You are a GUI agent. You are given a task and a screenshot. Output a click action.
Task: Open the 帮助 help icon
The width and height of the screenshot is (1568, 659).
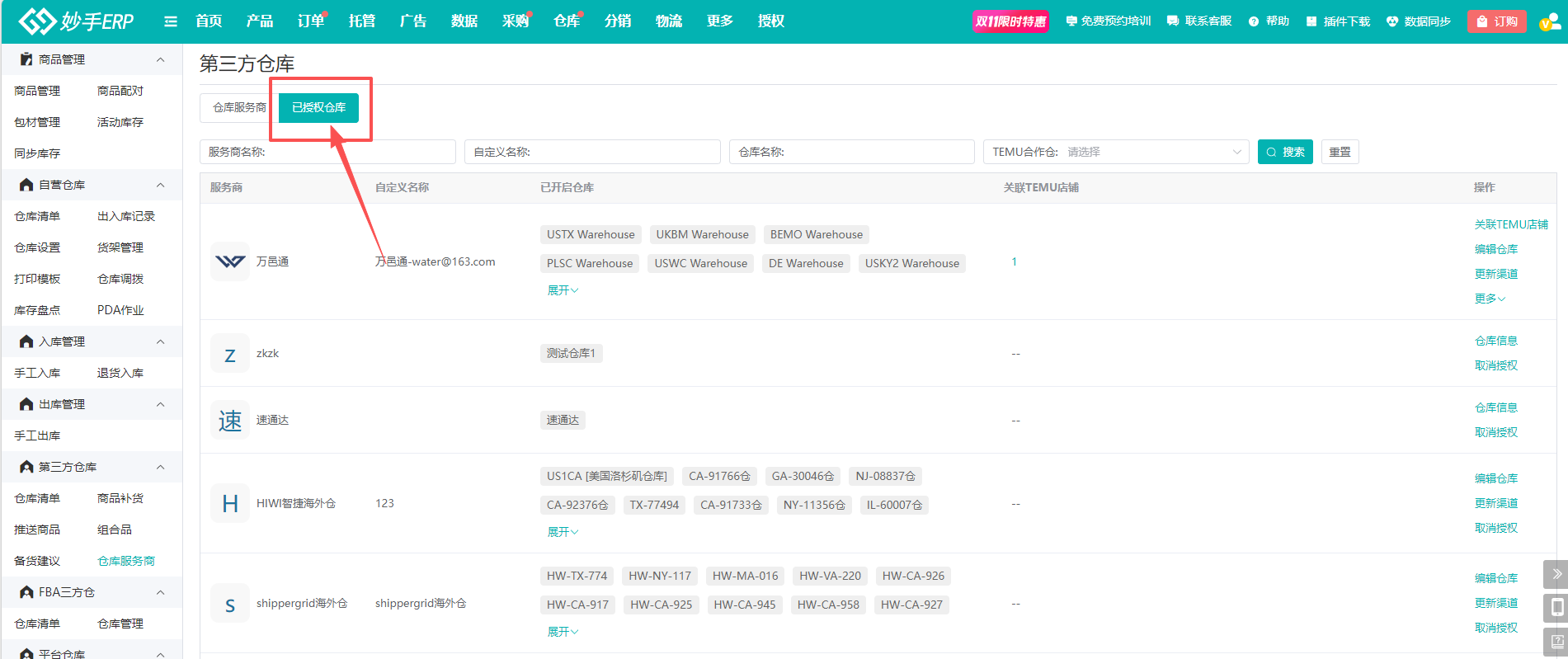[x=1254, y=21]
